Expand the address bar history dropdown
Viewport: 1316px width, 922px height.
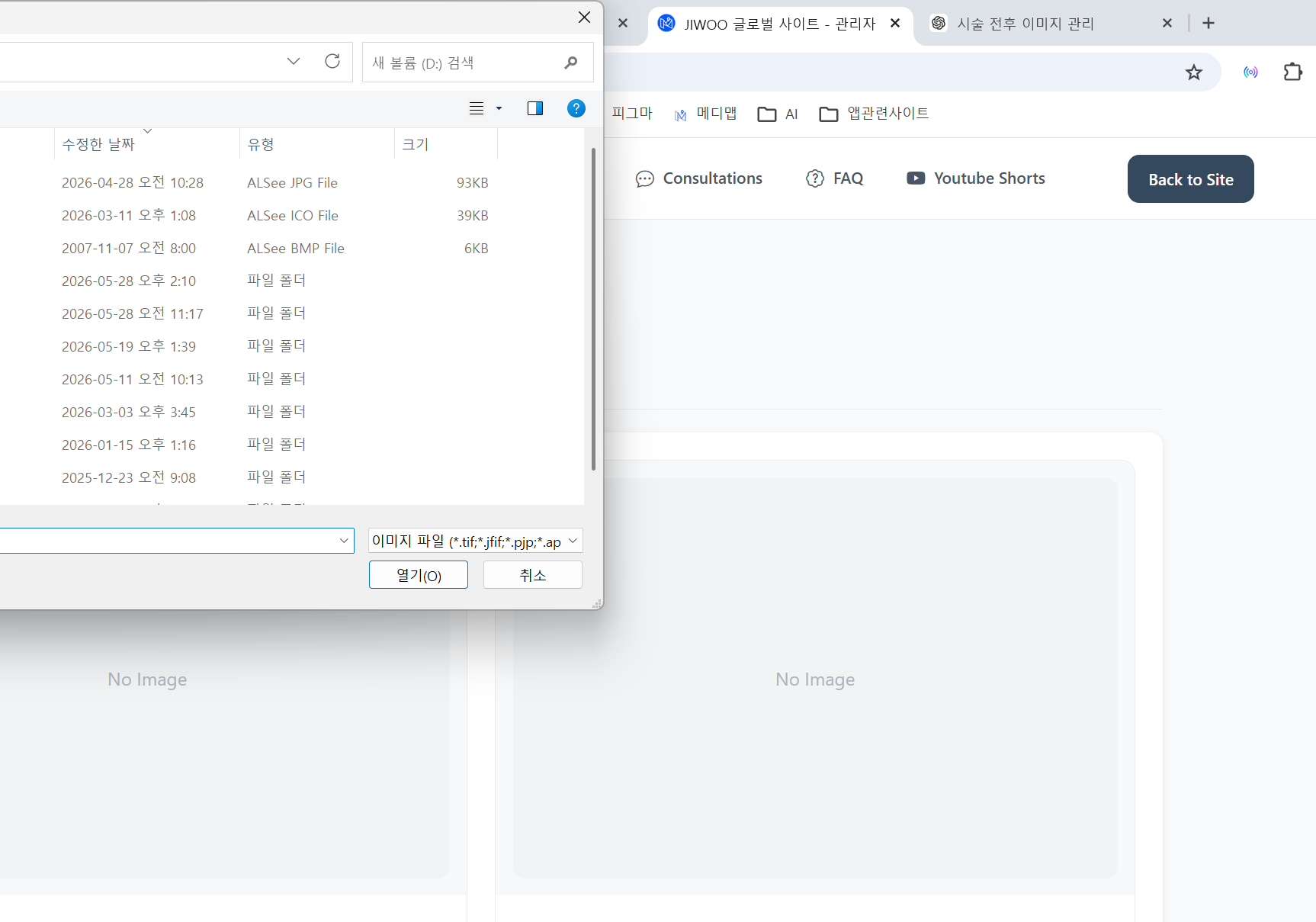[294, 62]
